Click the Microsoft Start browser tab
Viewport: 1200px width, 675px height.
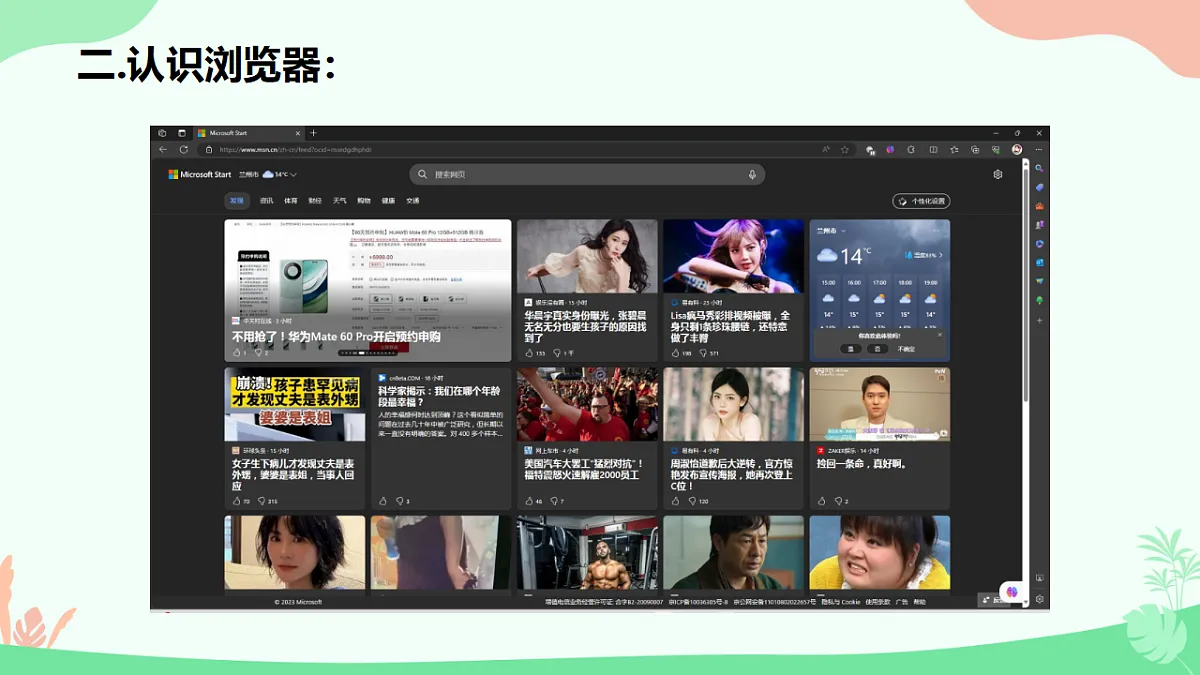coord(248,132)
